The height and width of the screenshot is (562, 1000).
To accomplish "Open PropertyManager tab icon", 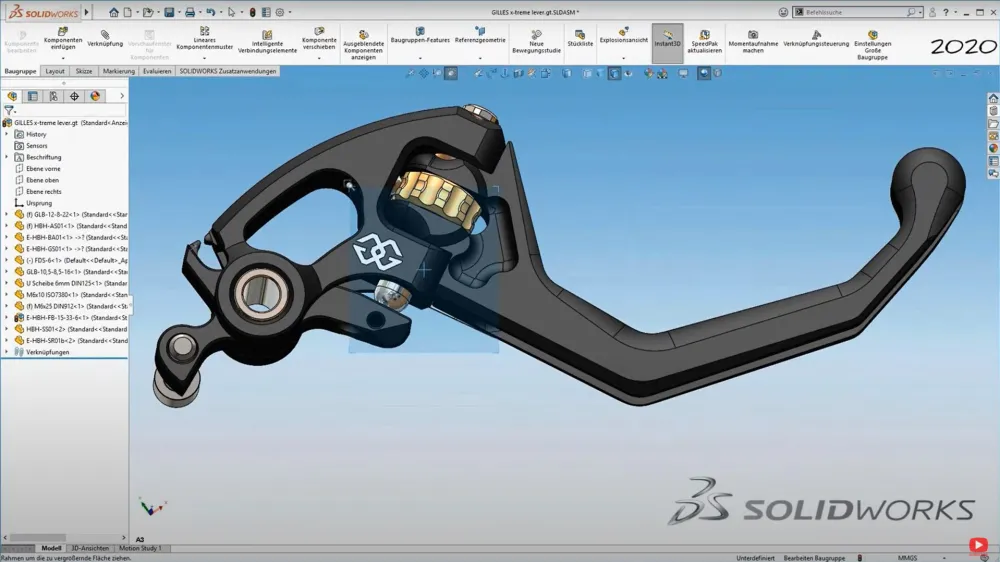I will click(x=33, y=96).
